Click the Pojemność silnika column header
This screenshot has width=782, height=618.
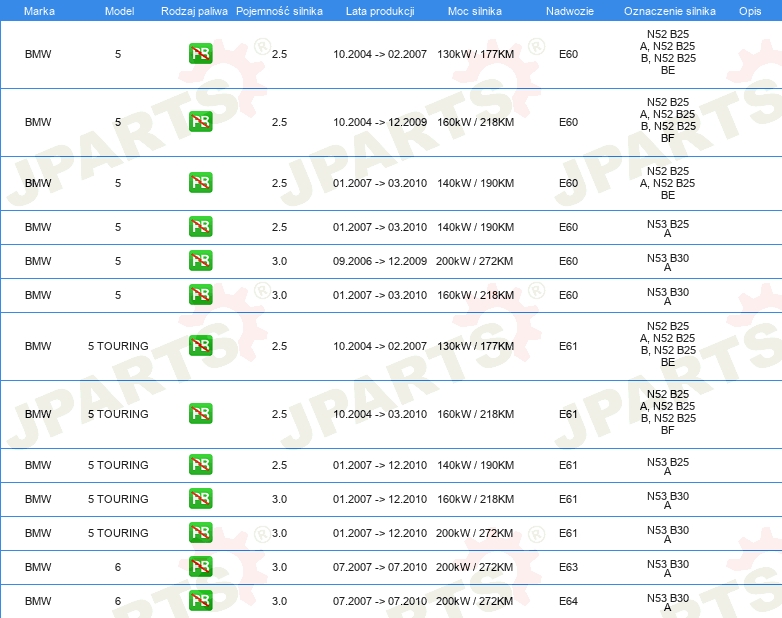pyautogui.click(x=279, y=11)
